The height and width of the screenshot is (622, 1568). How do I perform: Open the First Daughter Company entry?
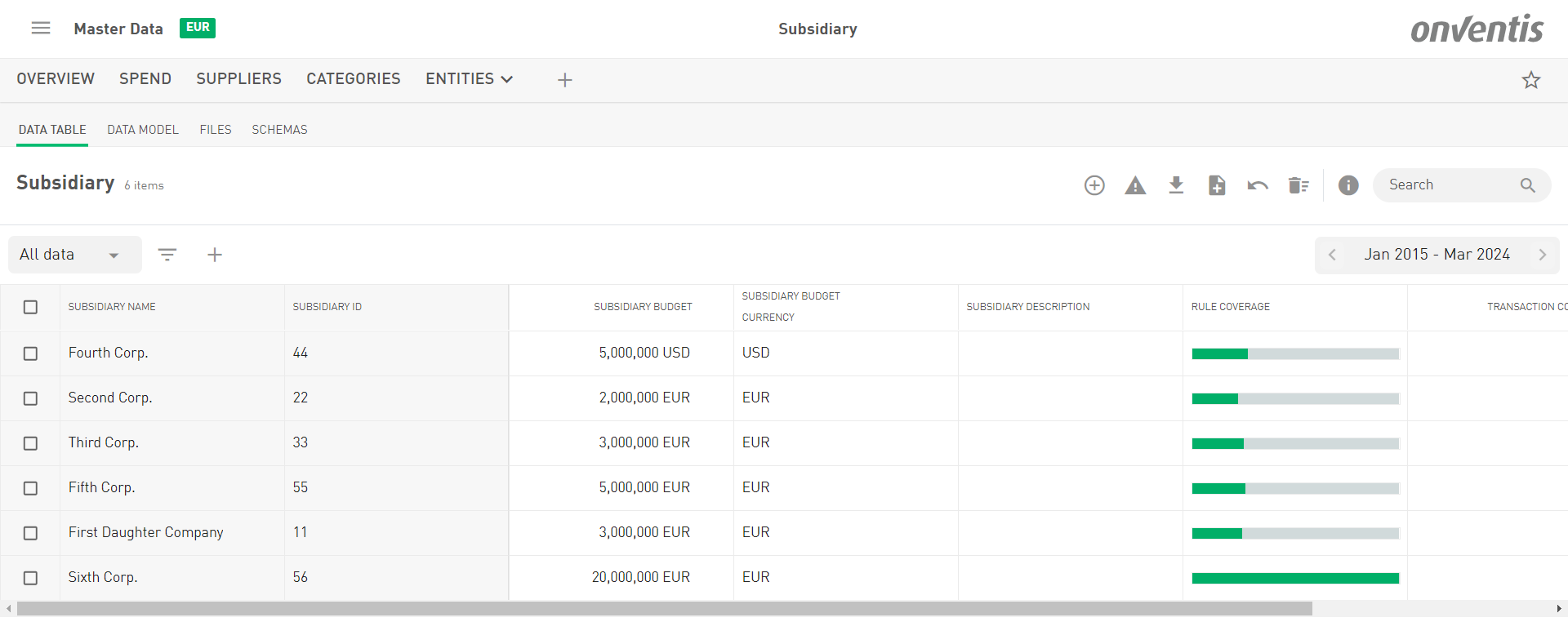tap(145, 532)
